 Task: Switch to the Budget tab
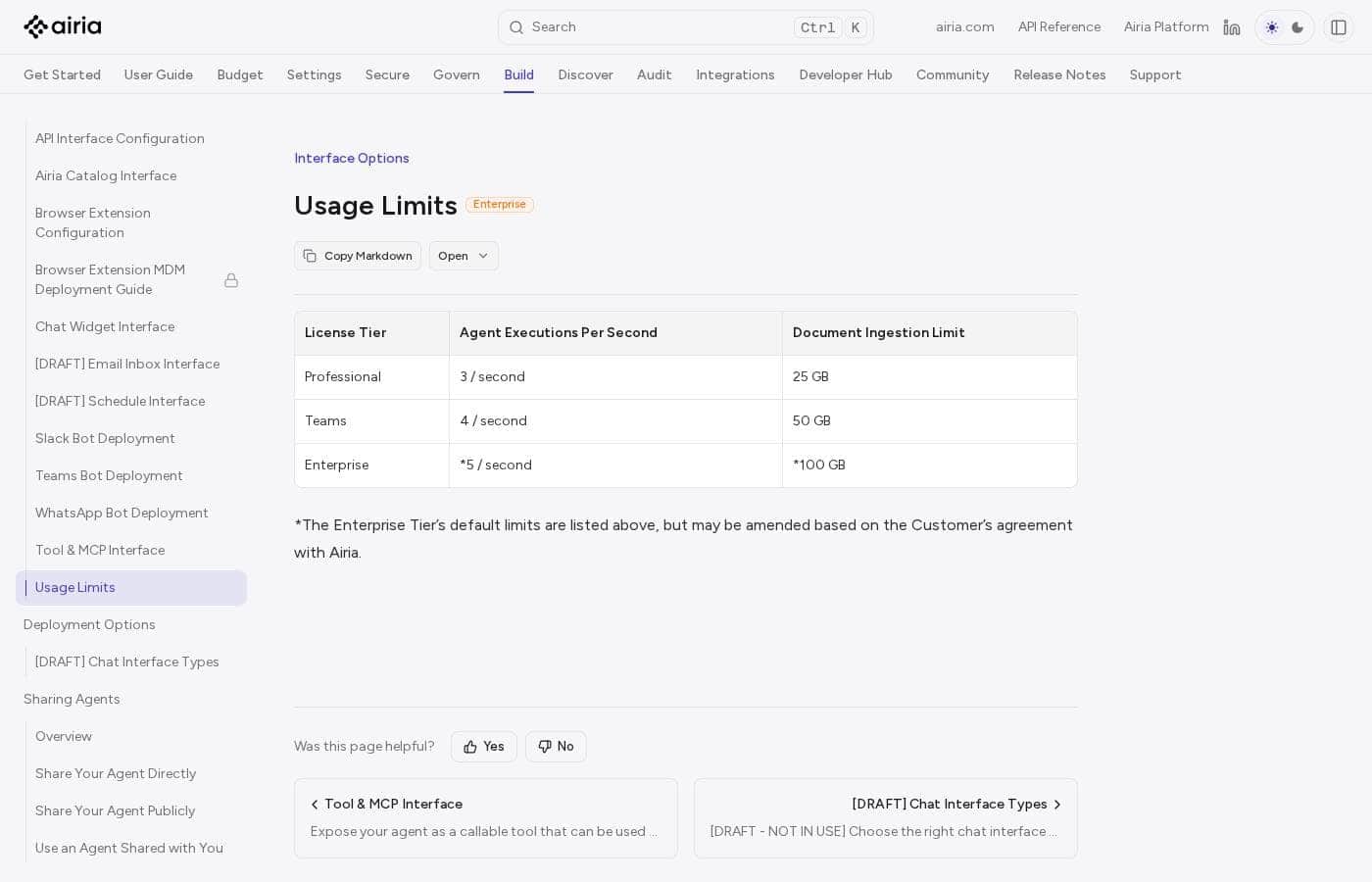(x=240, y=74)
